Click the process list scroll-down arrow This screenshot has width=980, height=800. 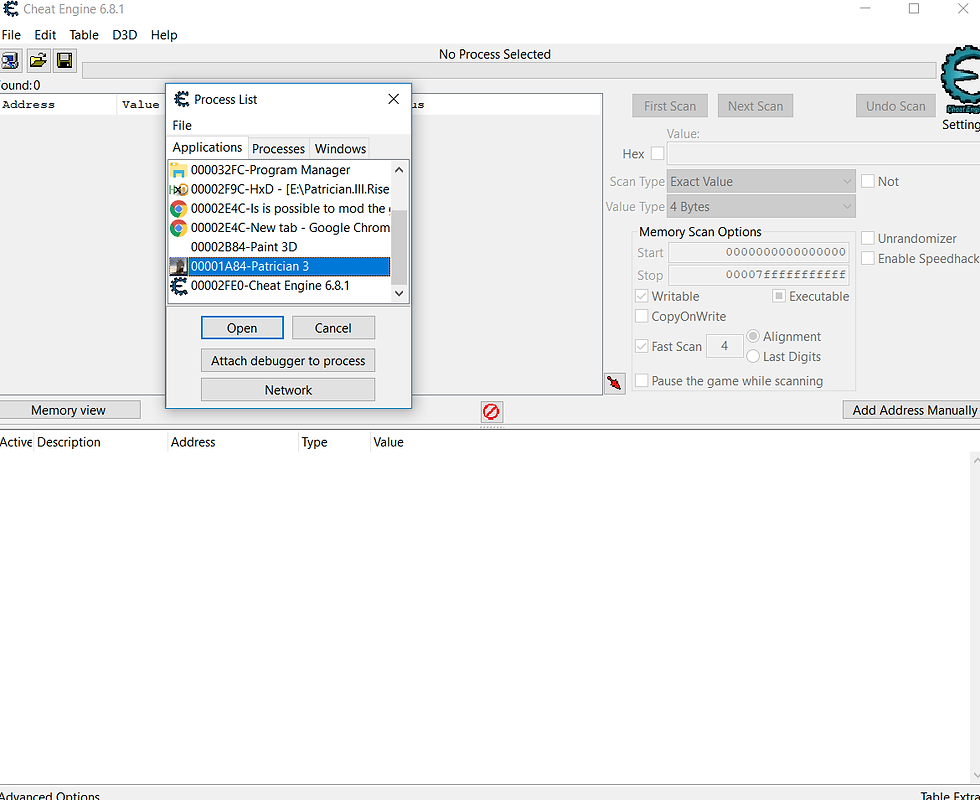(399, 293)
